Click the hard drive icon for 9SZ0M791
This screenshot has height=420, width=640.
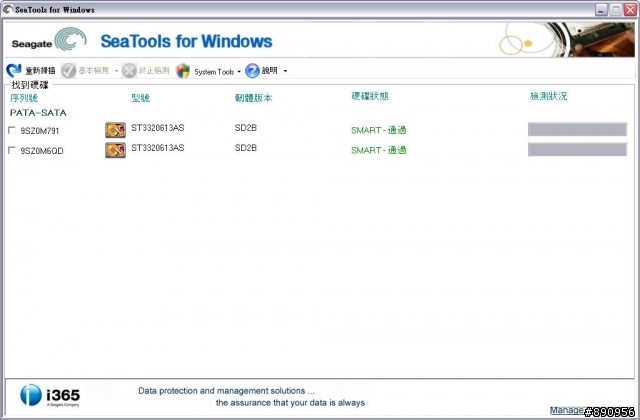point(116,130)
